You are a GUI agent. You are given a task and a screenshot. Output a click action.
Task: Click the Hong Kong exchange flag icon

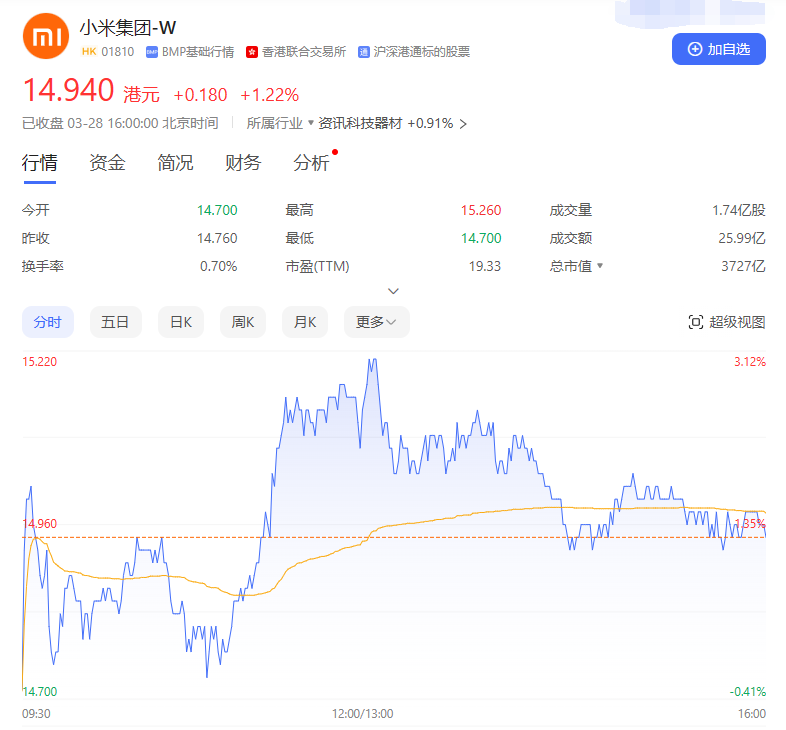coord(252,52)
